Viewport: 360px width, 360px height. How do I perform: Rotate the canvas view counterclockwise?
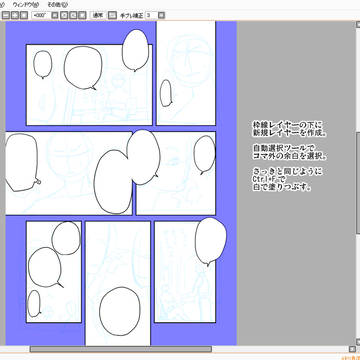(65, 15)
